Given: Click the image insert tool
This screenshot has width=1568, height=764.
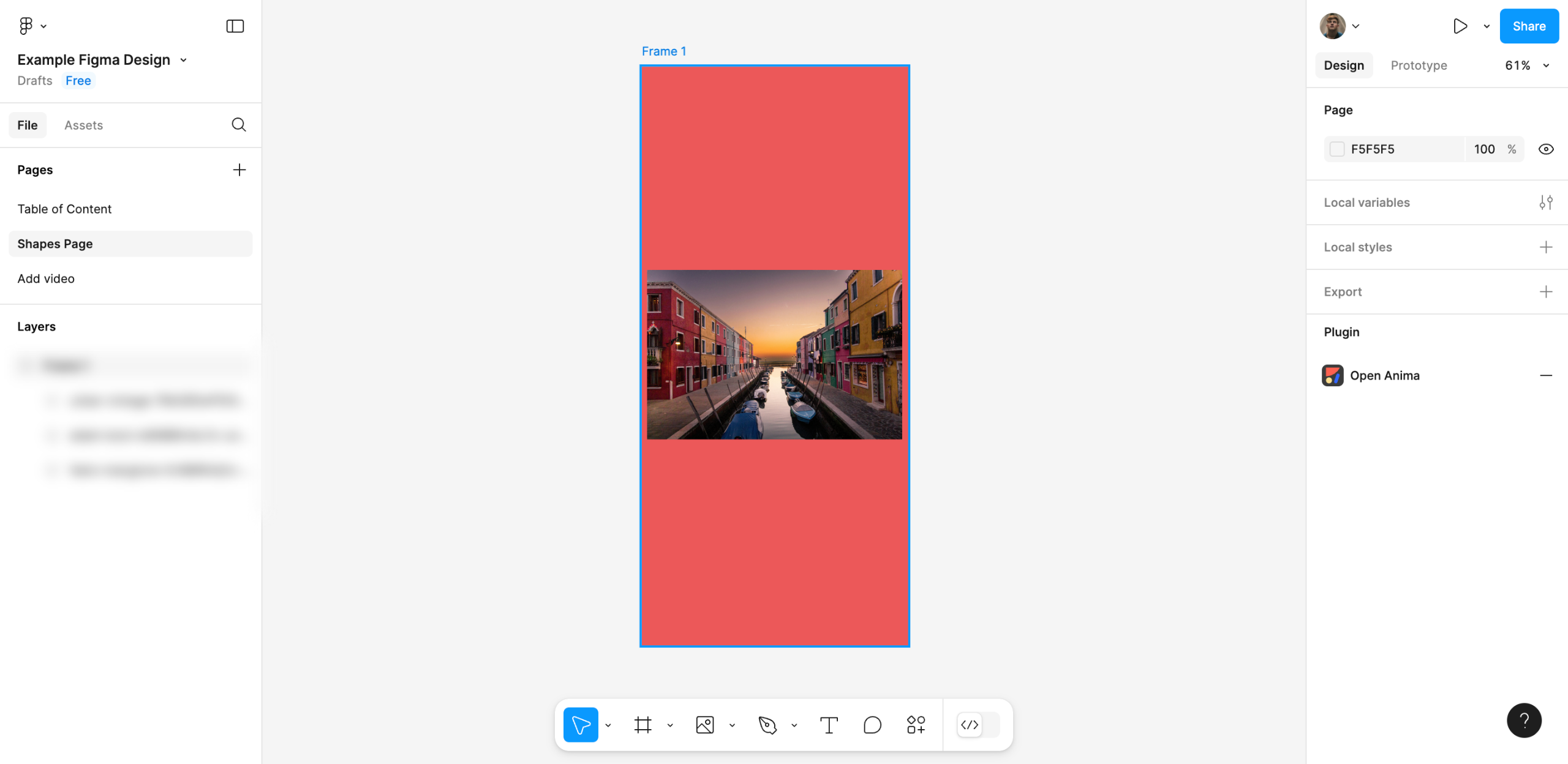Looking at the screenshot, I should coord(705,725).
